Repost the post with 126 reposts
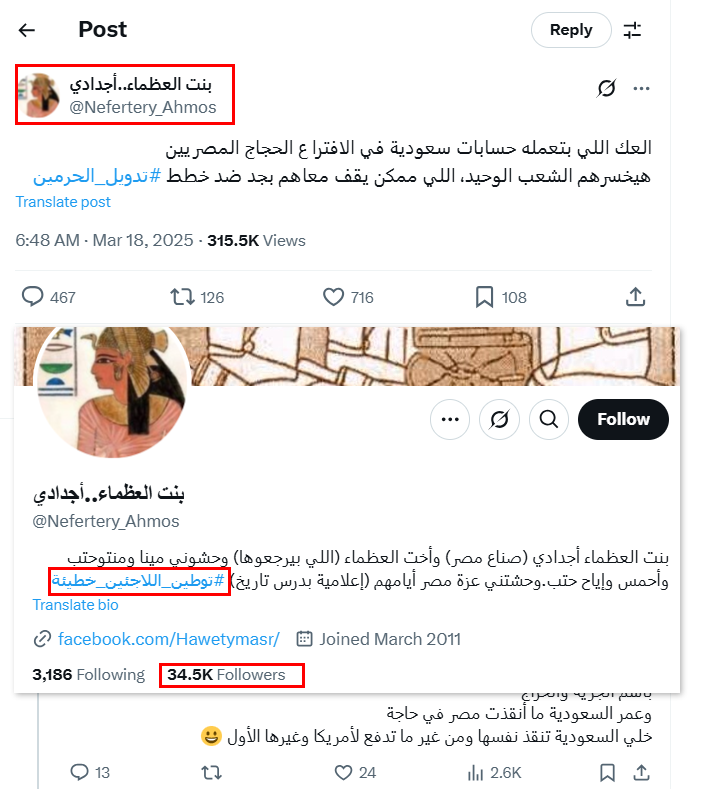 [182, 297]
